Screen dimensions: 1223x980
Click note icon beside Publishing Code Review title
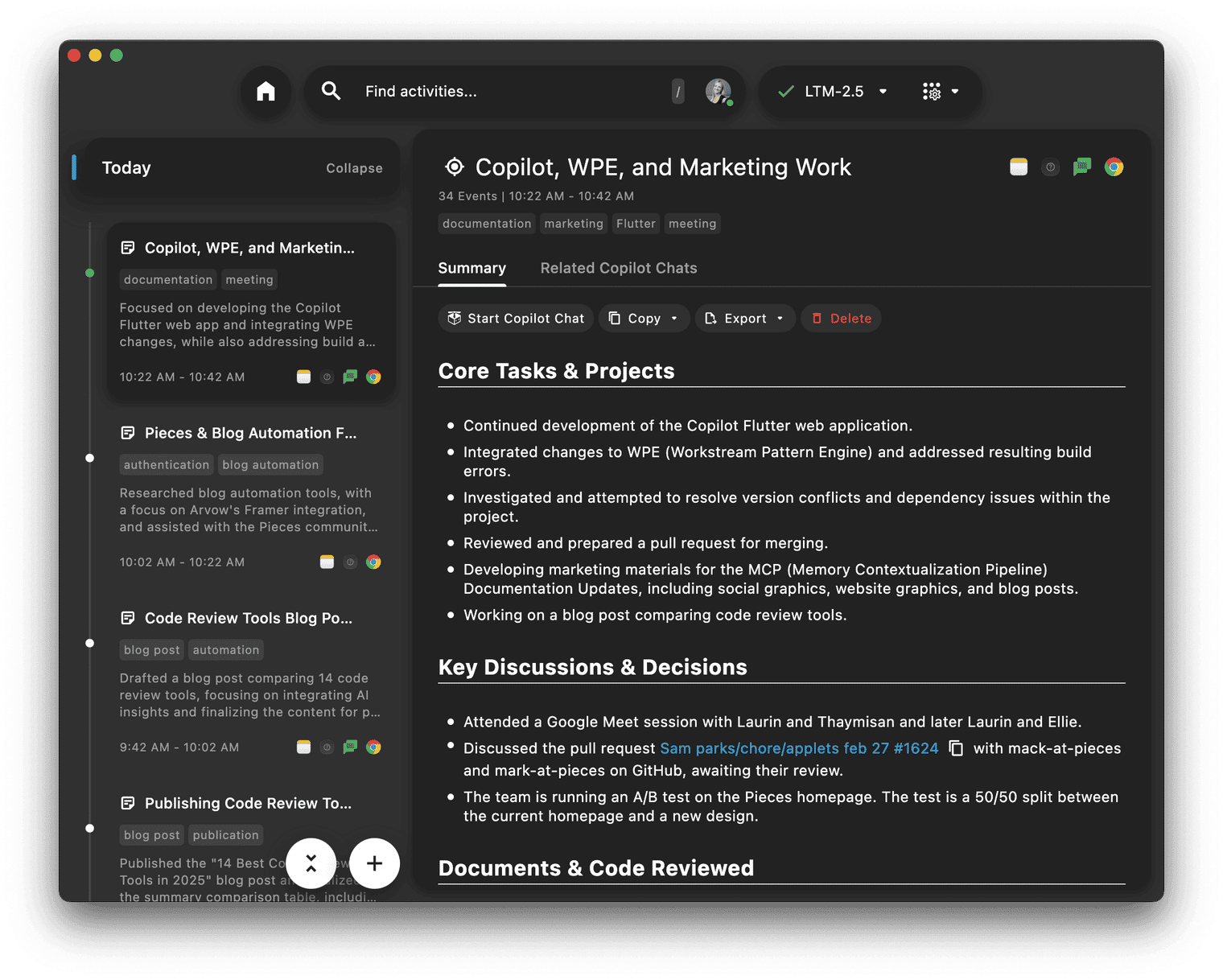(x=127, y=803)
